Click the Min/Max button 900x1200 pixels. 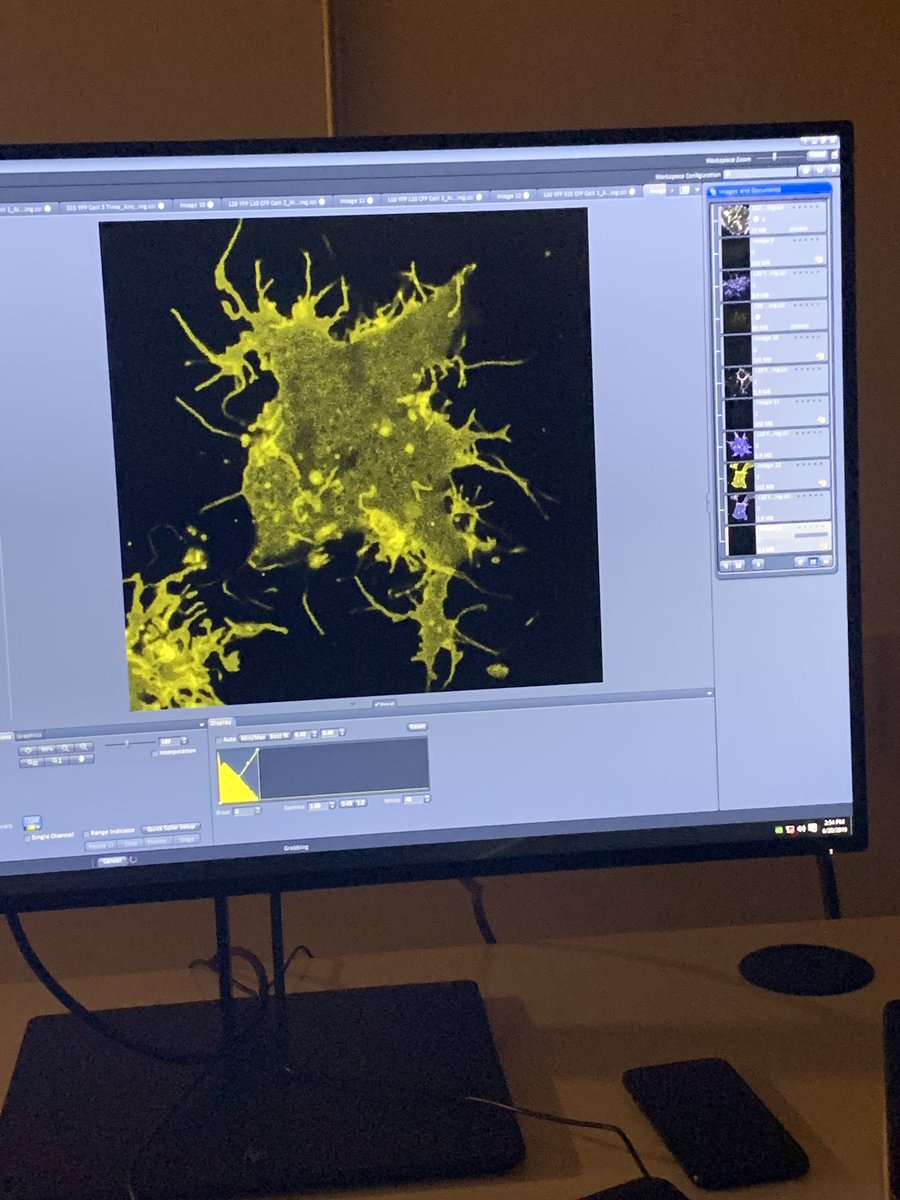[253, 736]
